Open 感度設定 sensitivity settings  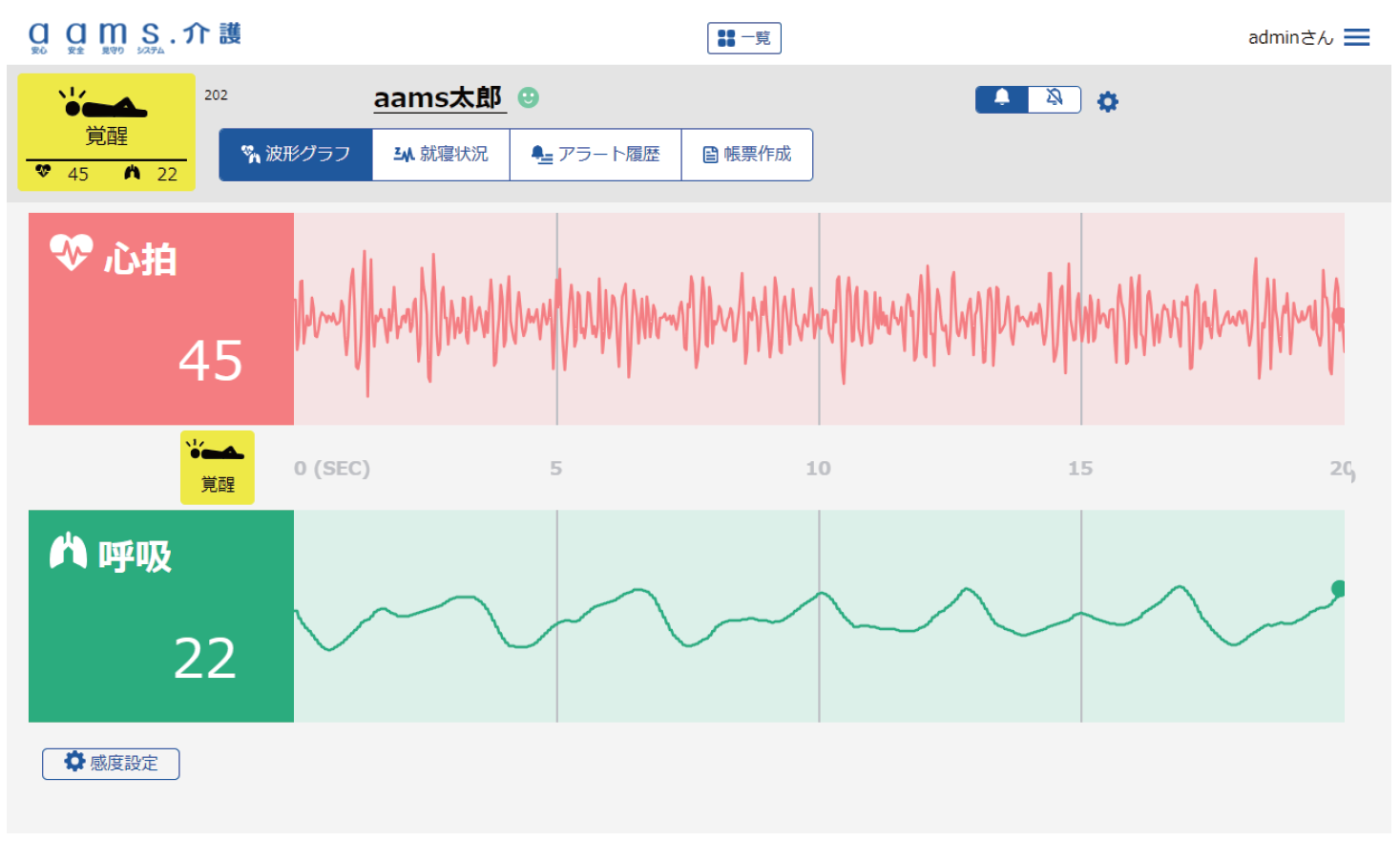point(111,764)
